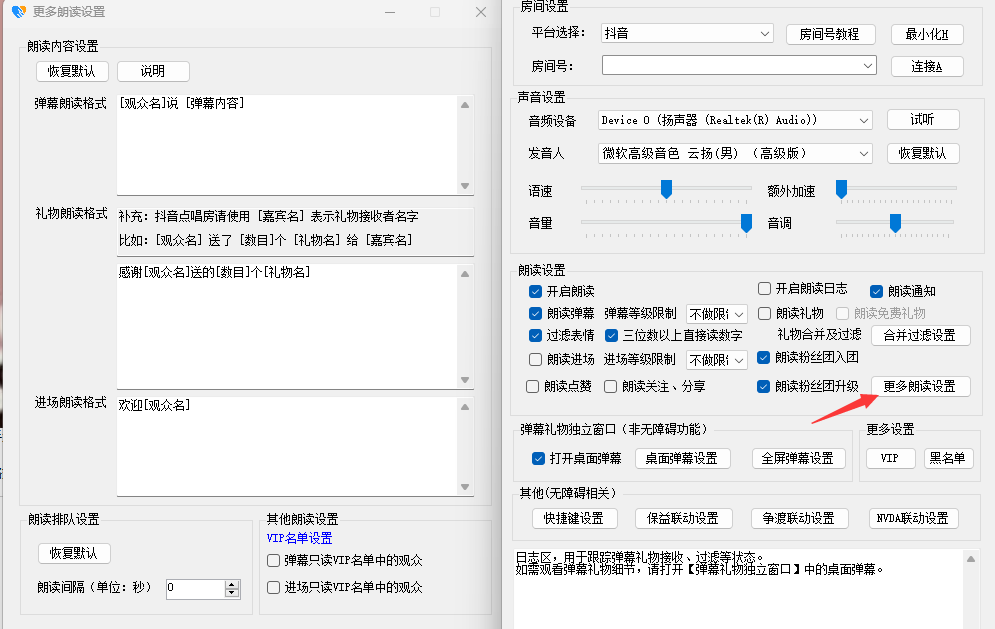The height and width of the screenshot is (629, 995).
Task: Increase 朗读间隔 with the spinner up arrow
Action: [232, 585]
